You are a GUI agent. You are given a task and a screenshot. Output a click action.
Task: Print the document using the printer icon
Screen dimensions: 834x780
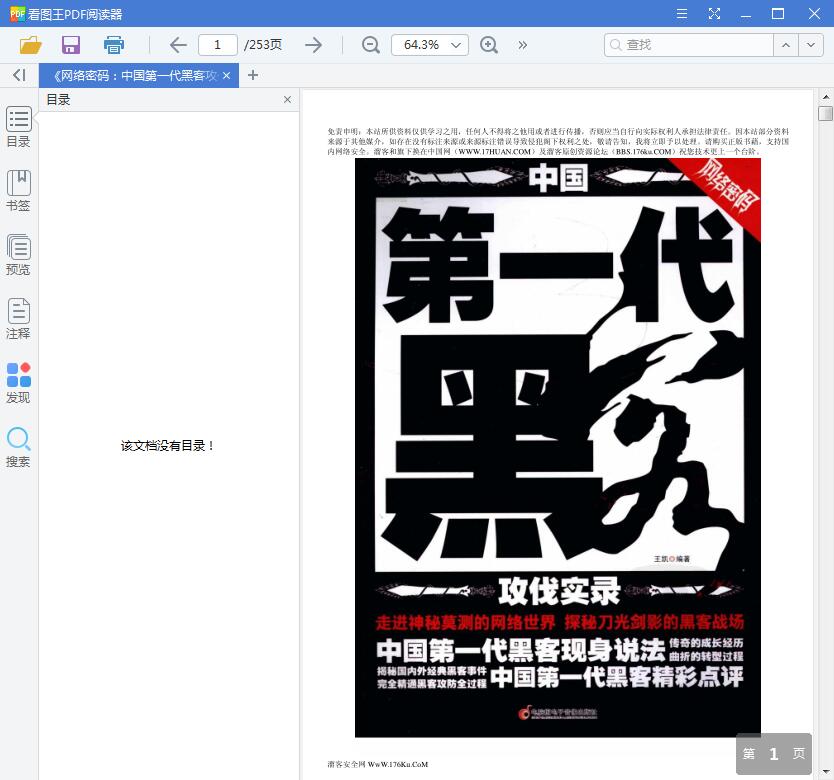(x=112, y=45)
